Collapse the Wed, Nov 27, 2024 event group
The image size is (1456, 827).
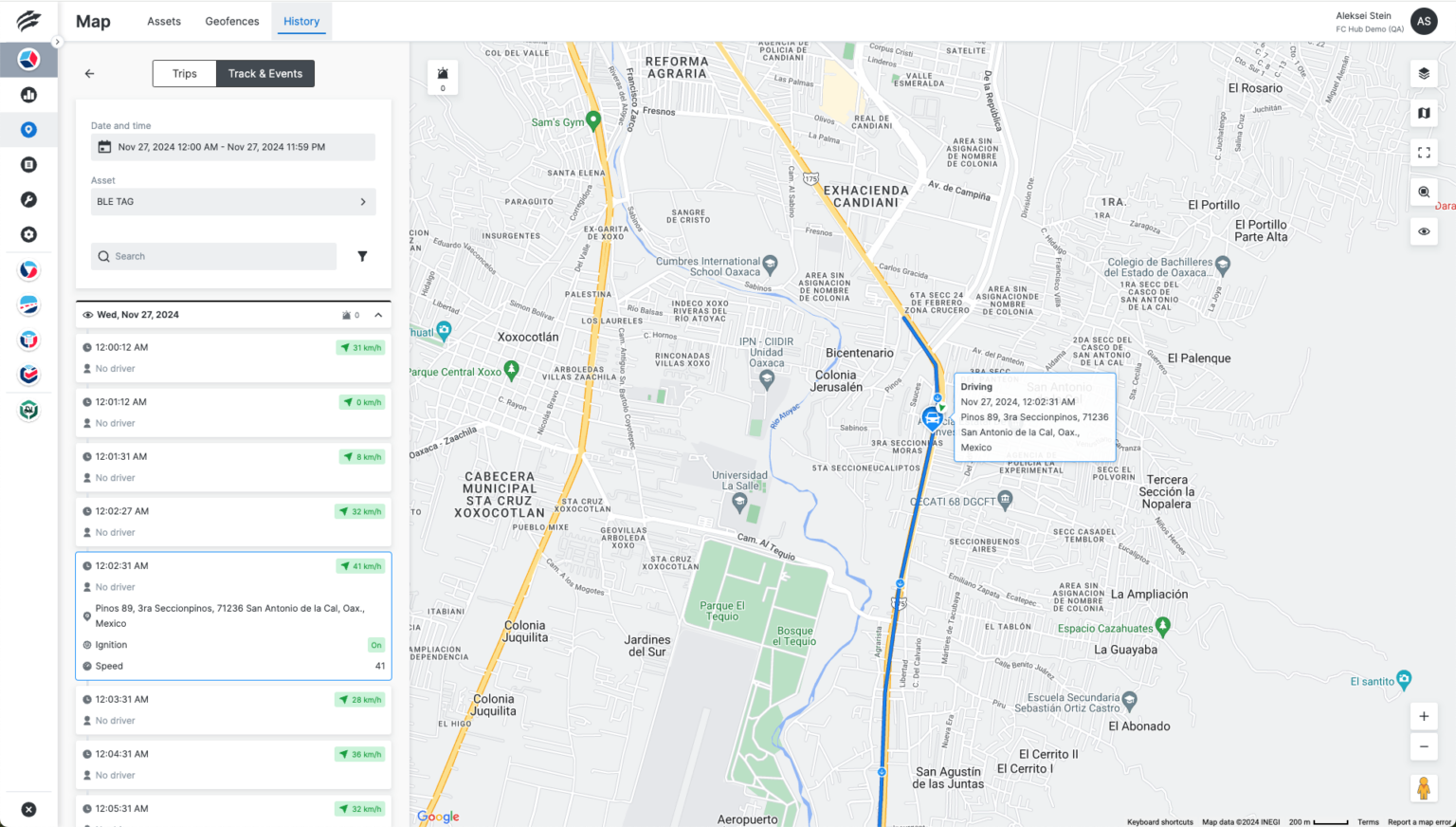(x=378, y=314)
